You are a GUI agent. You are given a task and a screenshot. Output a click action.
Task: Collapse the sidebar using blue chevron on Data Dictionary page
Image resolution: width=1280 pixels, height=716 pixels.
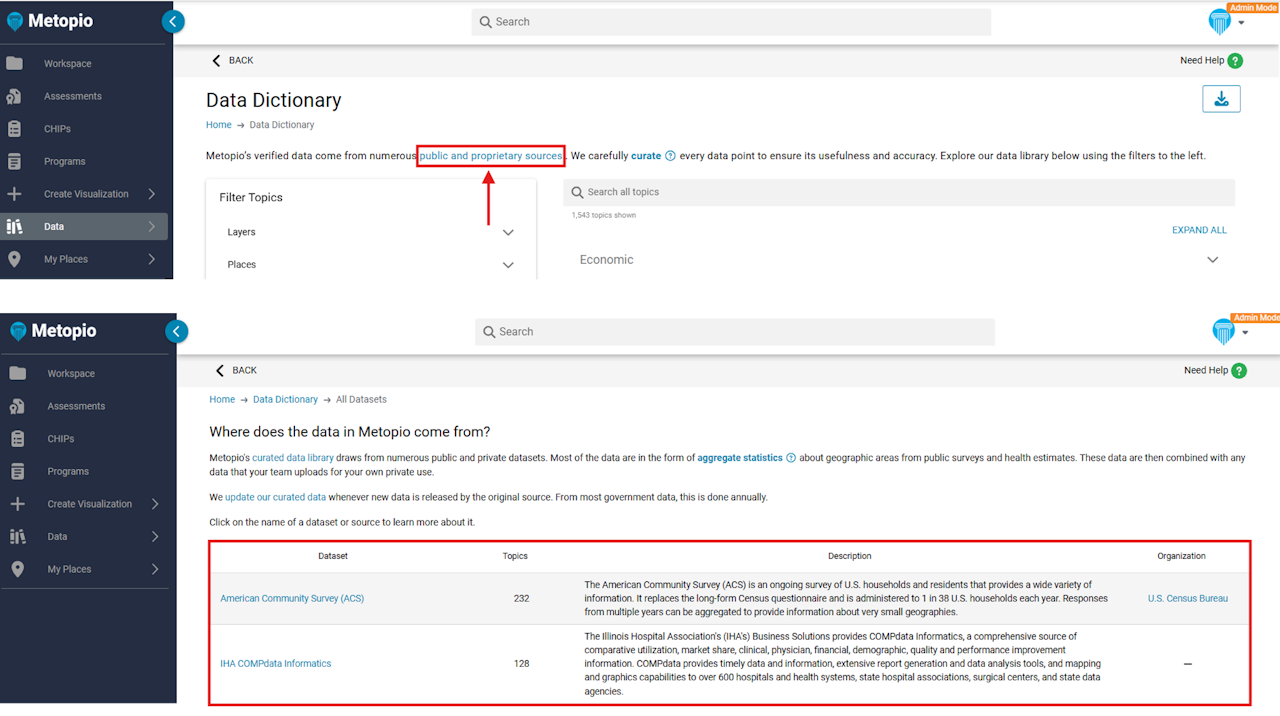pos(173,21)
